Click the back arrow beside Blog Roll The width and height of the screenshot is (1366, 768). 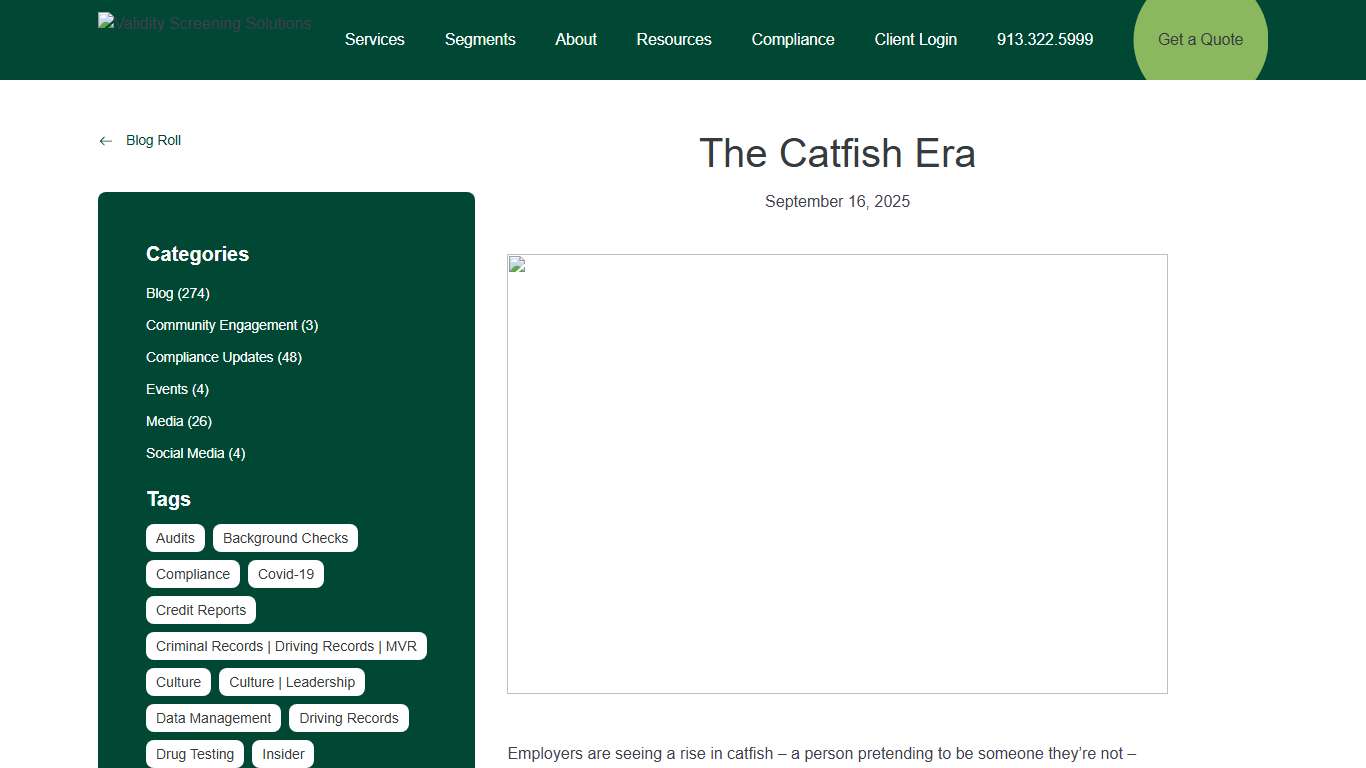(105, 140)
